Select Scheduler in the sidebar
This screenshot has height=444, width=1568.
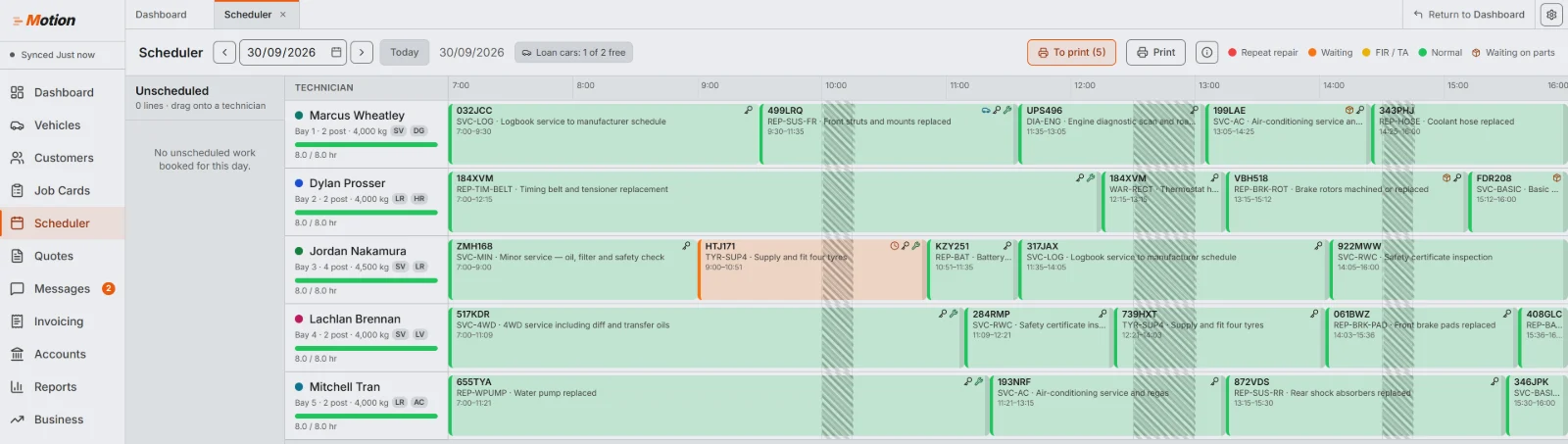[x=63, y=223]
